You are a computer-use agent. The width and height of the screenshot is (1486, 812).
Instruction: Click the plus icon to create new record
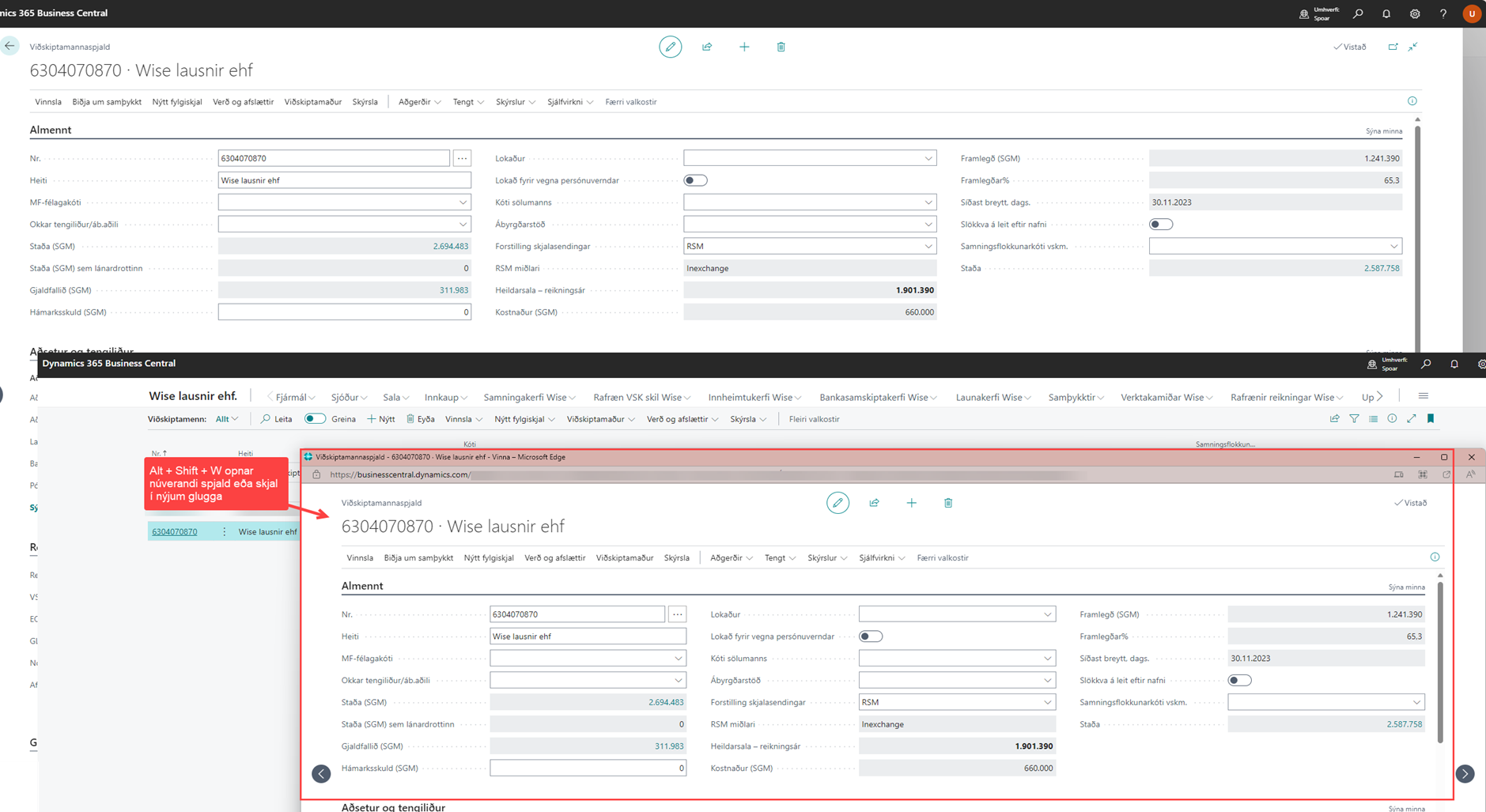(744, 47)
